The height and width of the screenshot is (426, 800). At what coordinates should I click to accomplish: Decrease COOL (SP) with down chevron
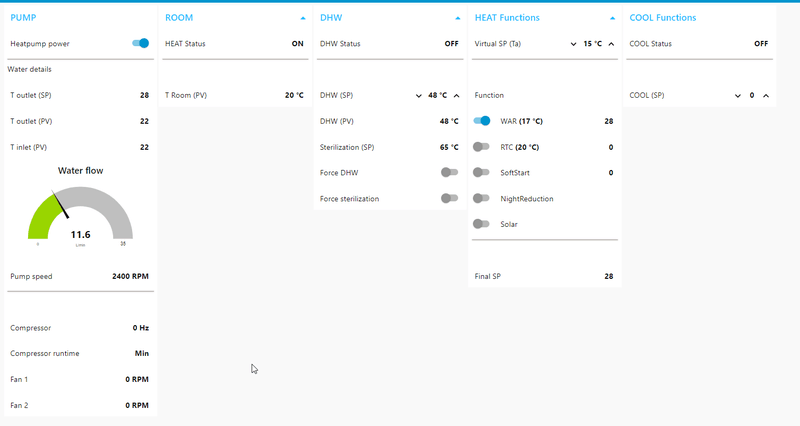tap(738, 95)
